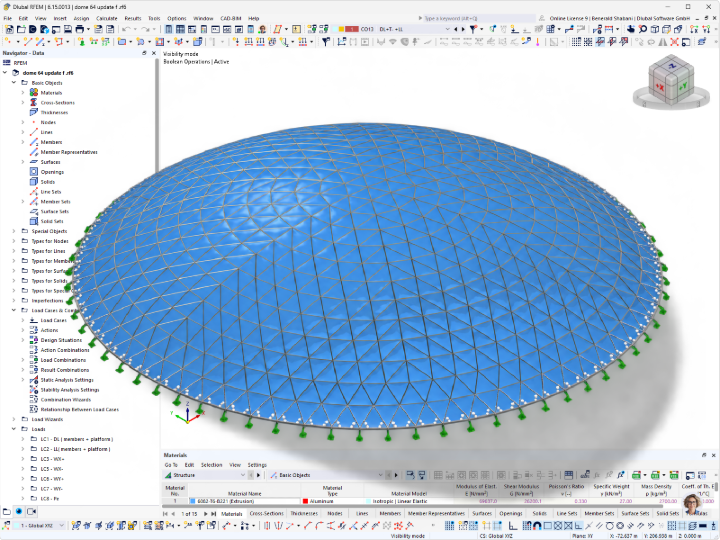Click the material name cell 6082-T6
This screenshot has height=540, width=720.
coord(244,501)
